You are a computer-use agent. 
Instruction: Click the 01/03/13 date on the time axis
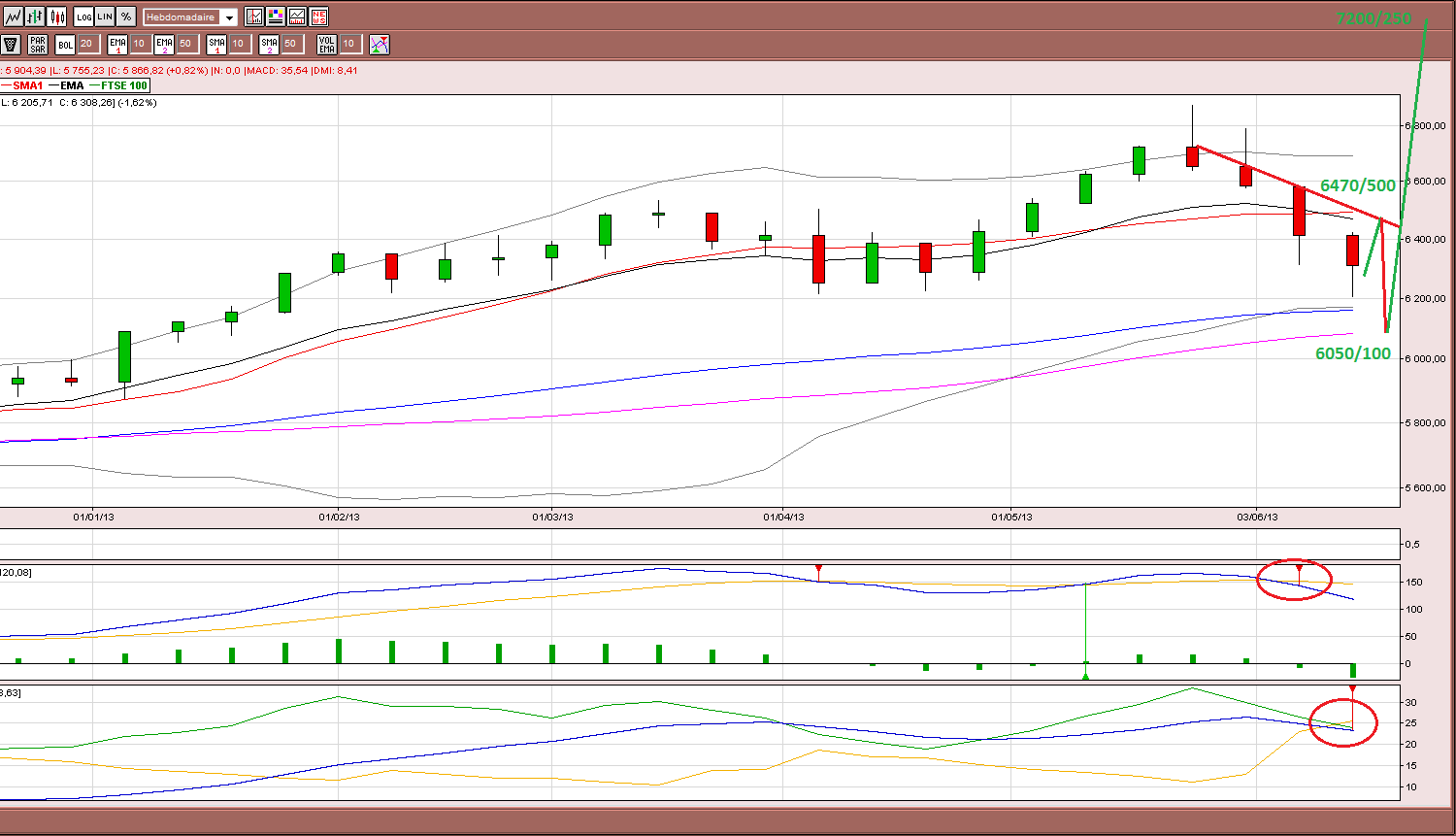(x=552, y=517)
